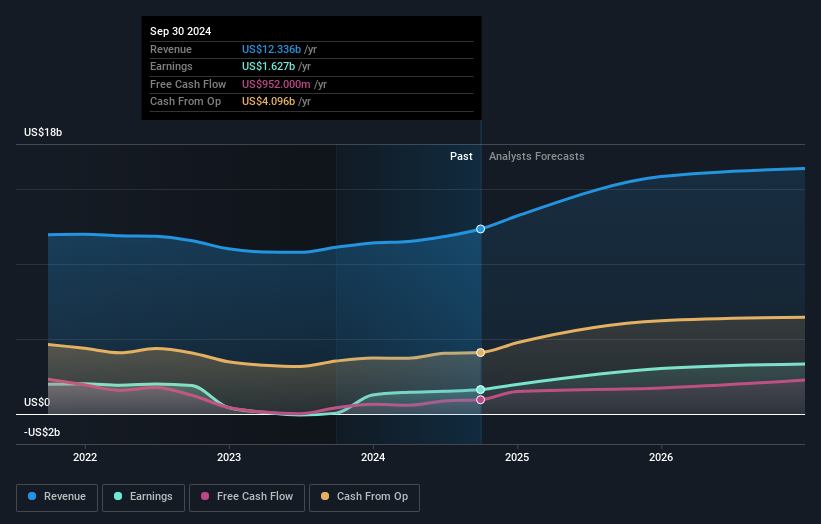The image size is (821, 524).
Task: Click the Free Cash Flow label in tooltip
Action: (x=188, y=84)
